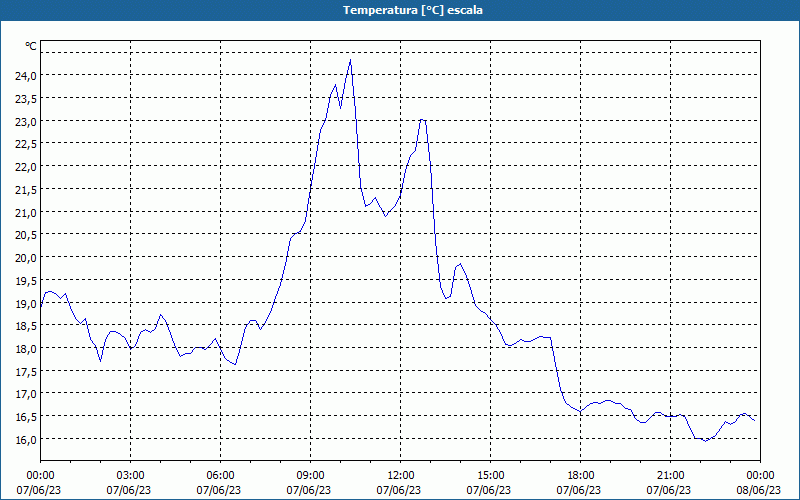Select the 22,0 y-axis label
This screenshot has width=800, height=500.
pos(26,167)
